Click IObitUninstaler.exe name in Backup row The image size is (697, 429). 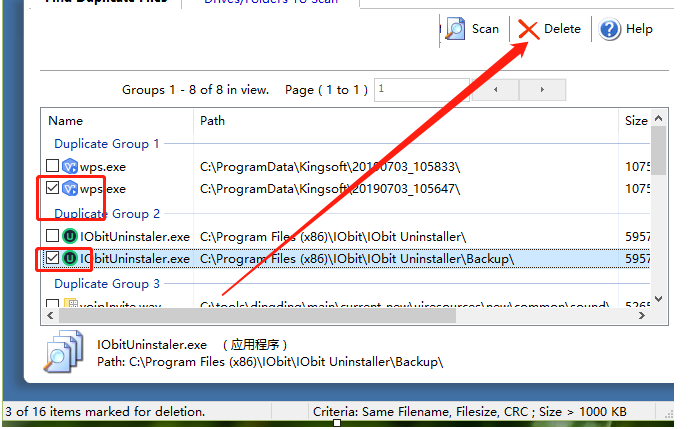[135, 259]
